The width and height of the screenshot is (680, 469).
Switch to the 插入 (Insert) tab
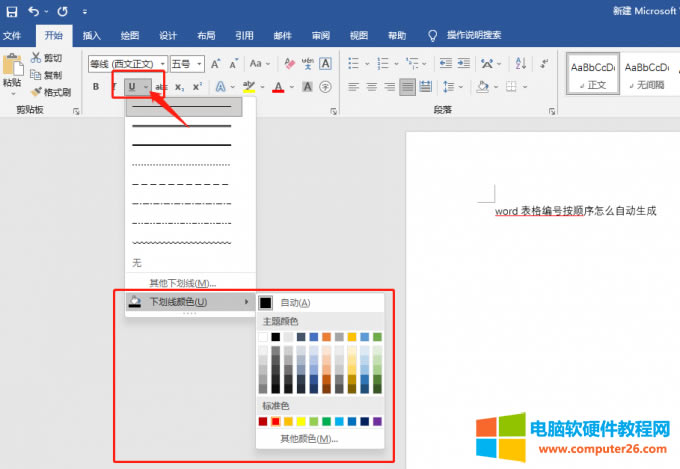pyautogui.click(x=92, y=35)
